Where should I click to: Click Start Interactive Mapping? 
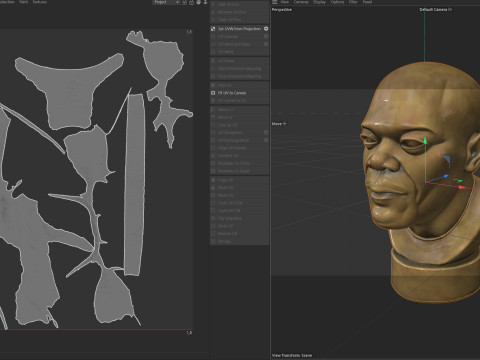(x=239, y=68)
